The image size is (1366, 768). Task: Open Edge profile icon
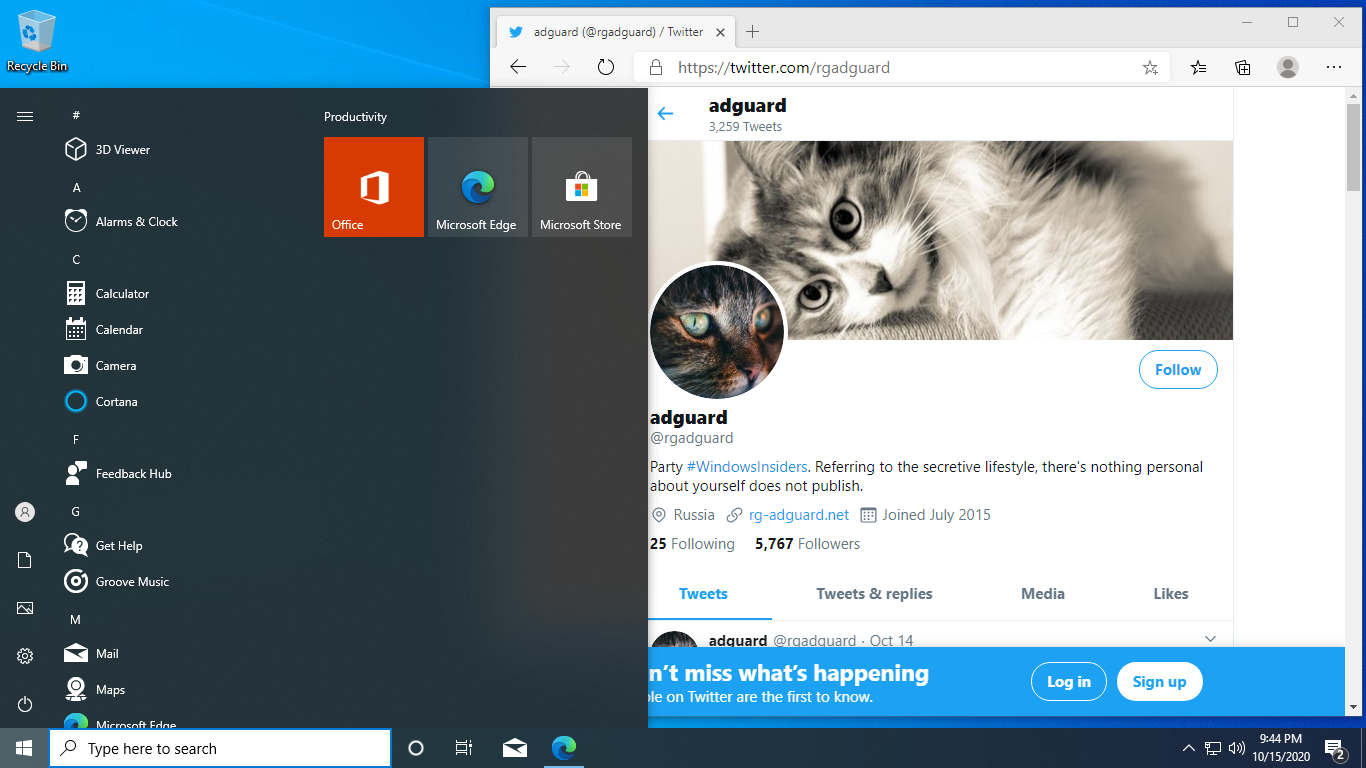coord(1288,68)
